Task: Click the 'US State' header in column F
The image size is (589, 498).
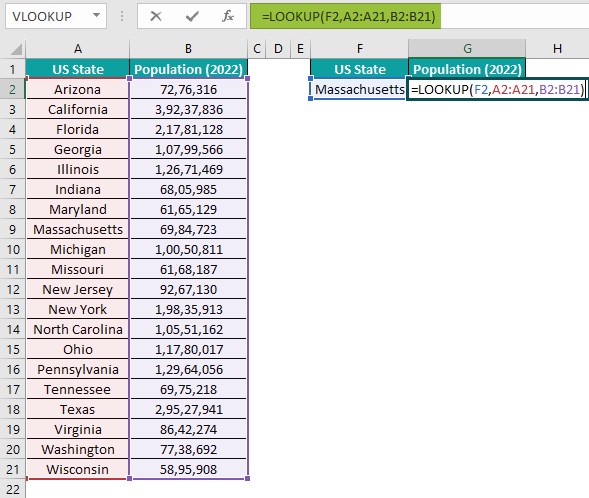Action: coord(359,69)
